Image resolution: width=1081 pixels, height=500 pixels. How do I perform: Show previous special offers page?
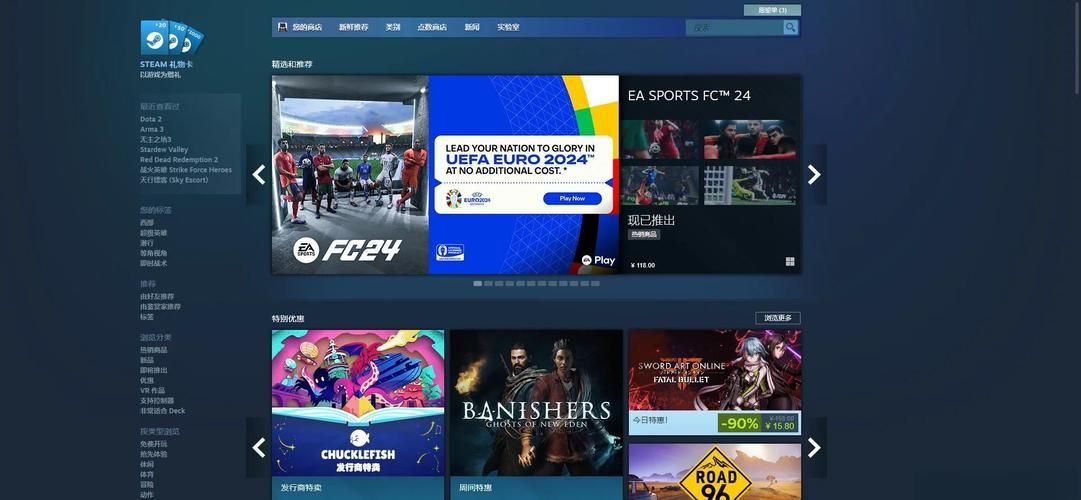pos(259,447)
